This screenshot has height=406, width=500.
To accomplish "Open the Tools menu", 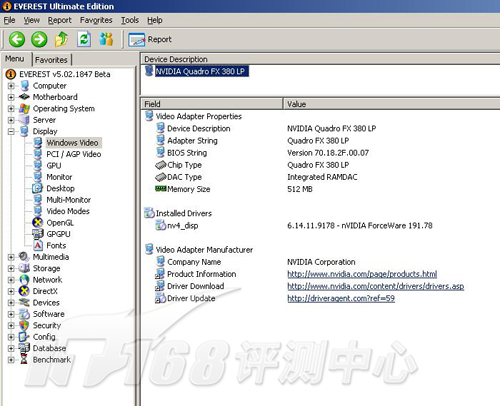I will click(130, 20).
